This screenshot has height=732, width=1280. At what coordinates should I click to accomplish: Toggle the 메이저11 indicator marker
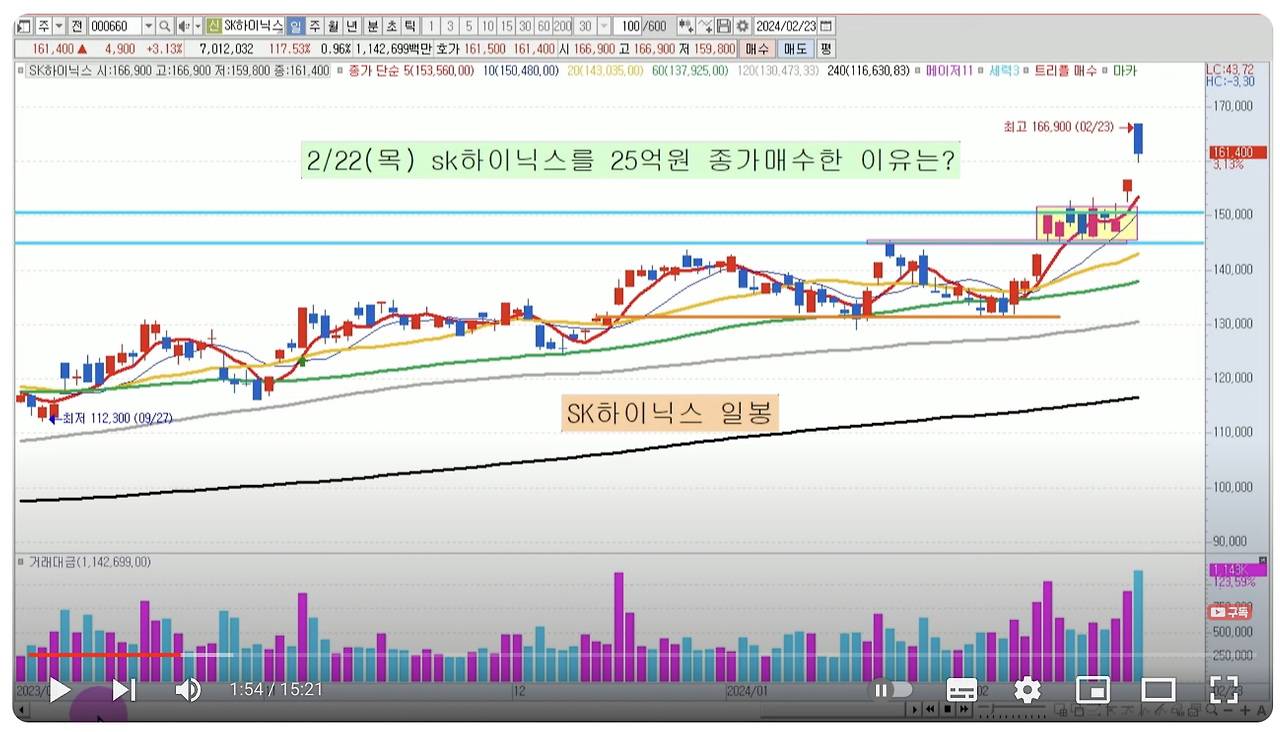pyautogui.click(x=918, y=71)
